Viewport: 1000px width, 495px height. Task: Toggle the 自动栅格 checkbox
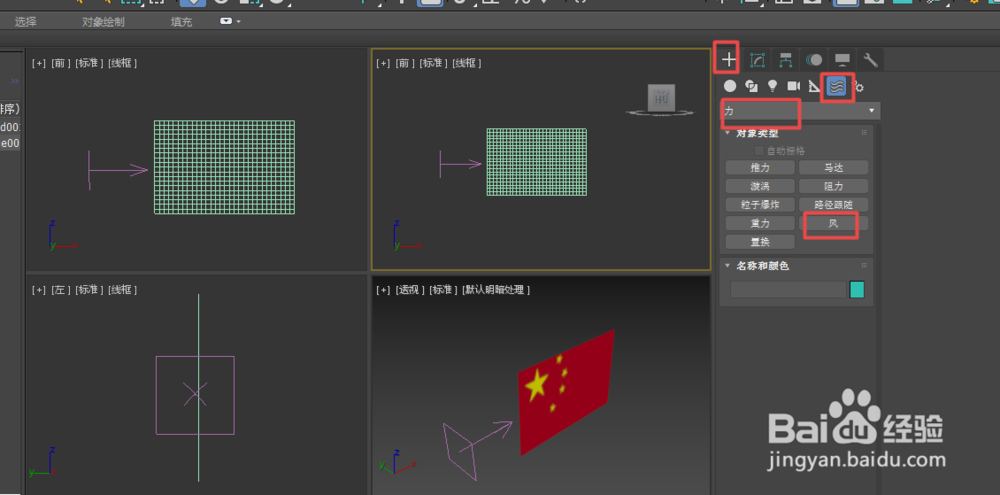[759, 151]
